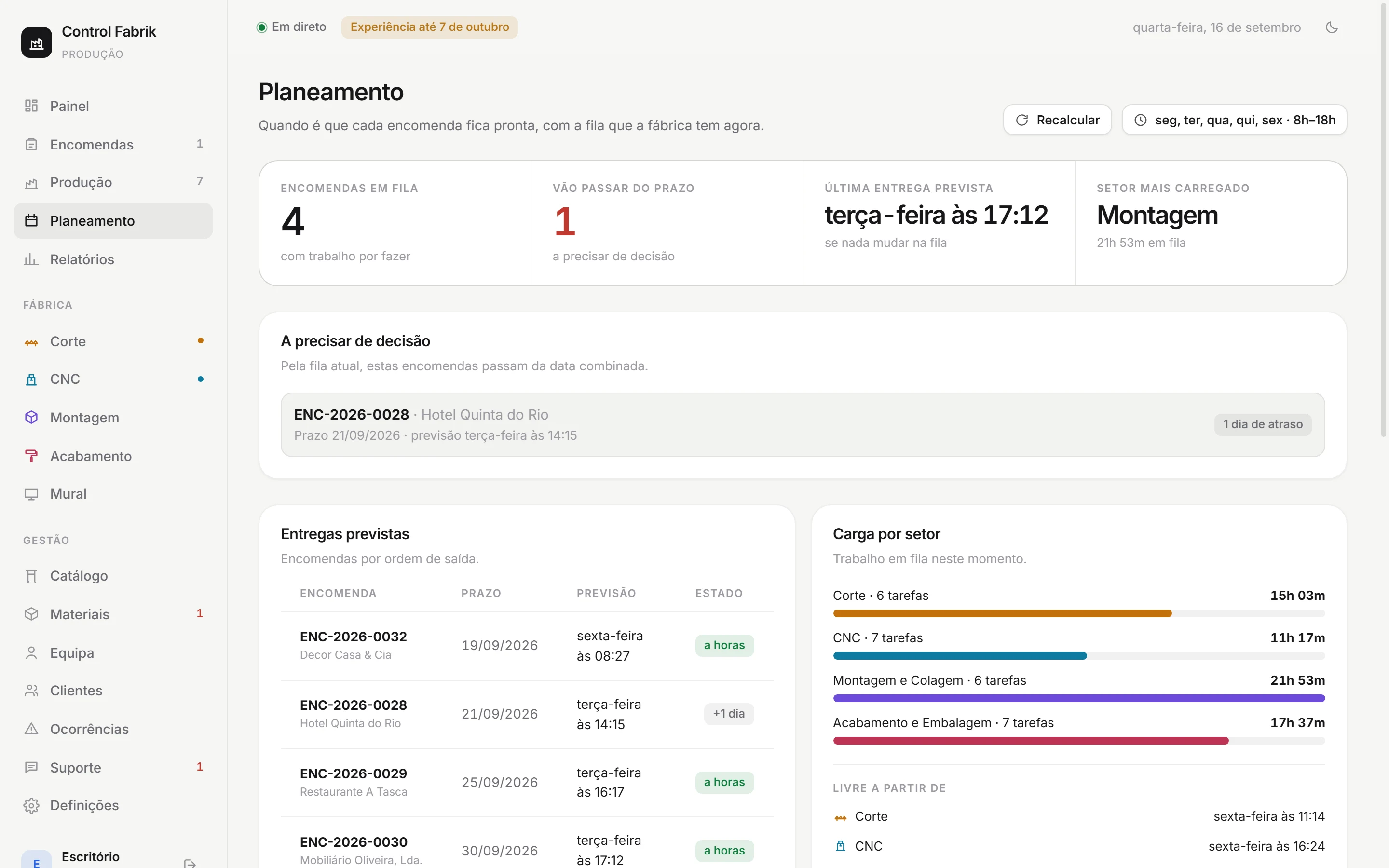
Task: Open the Acabamento factory view
Action: pos(113,456)
